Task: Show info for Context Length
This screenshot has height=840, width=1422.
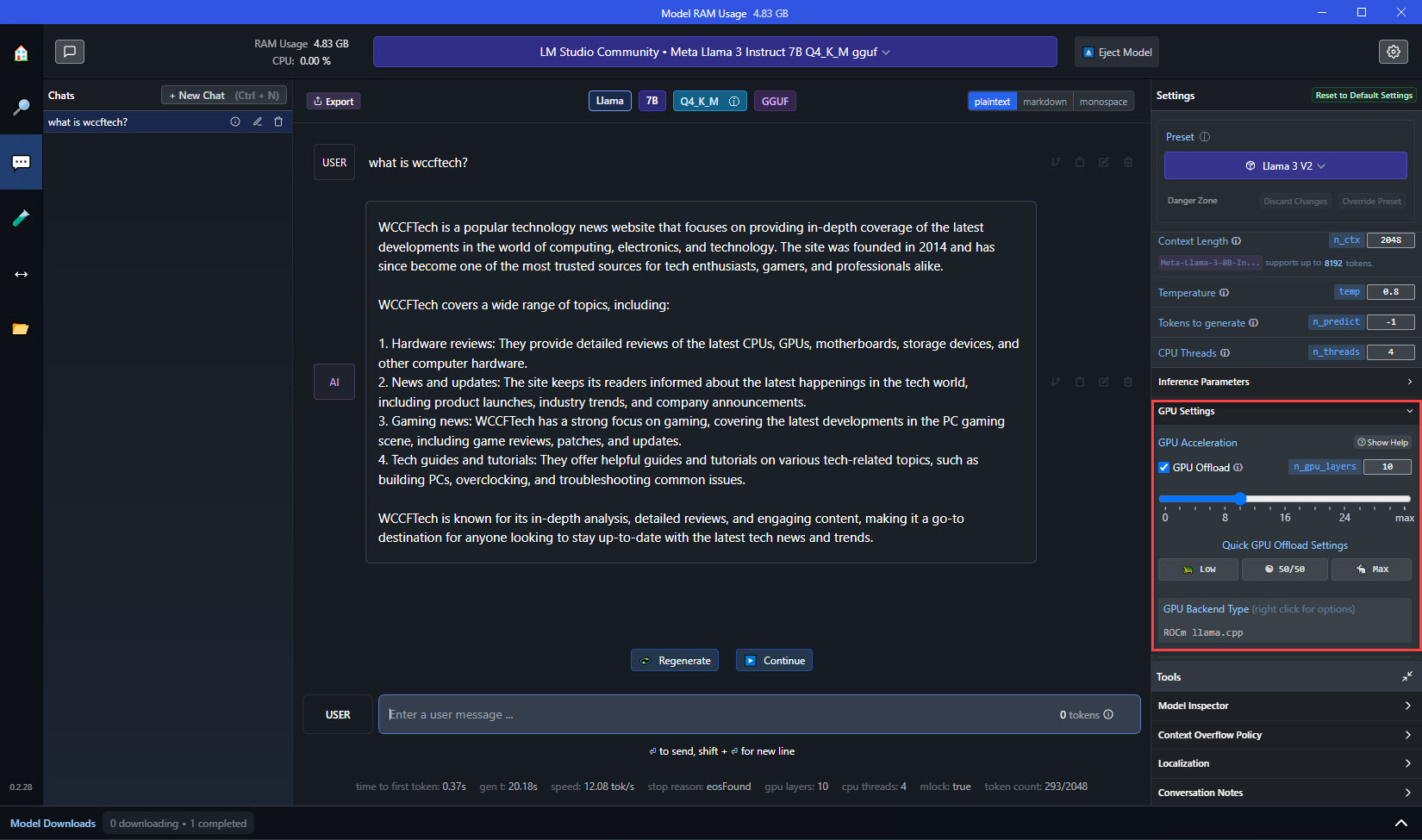Action: tap(1237, 241)
